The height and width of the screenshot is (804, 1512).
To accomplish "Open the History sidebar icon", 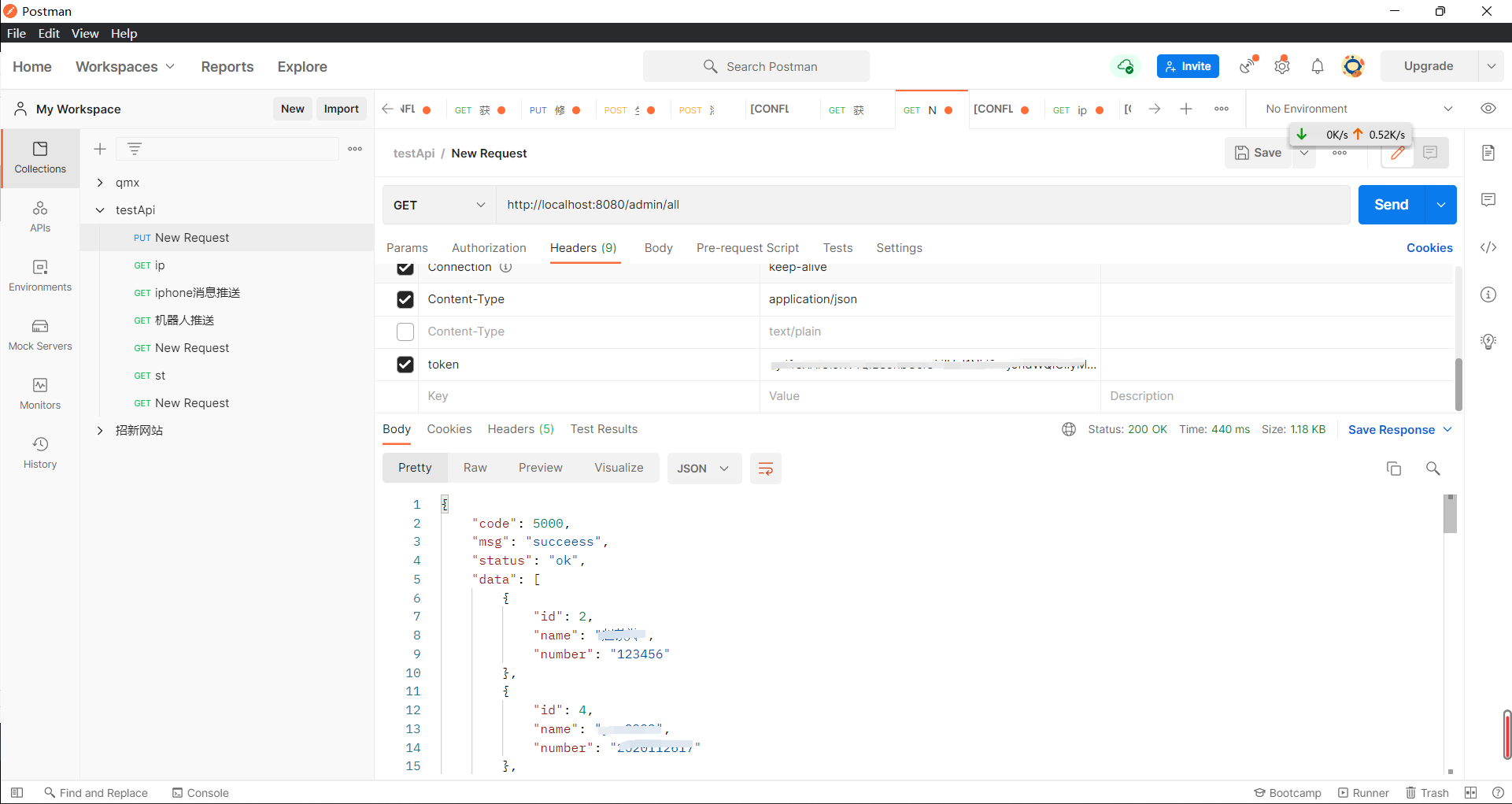I will pyautogui.click(x=40, y=453).
